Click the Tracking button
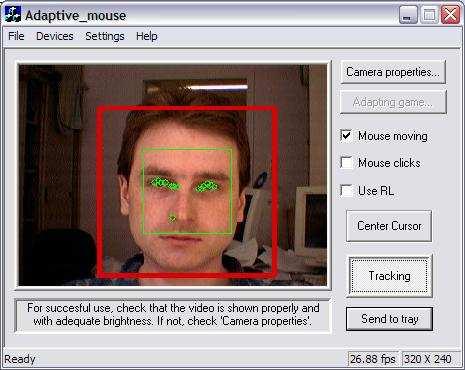The height and width of the screenshot is (370, 465). (390, 276)
